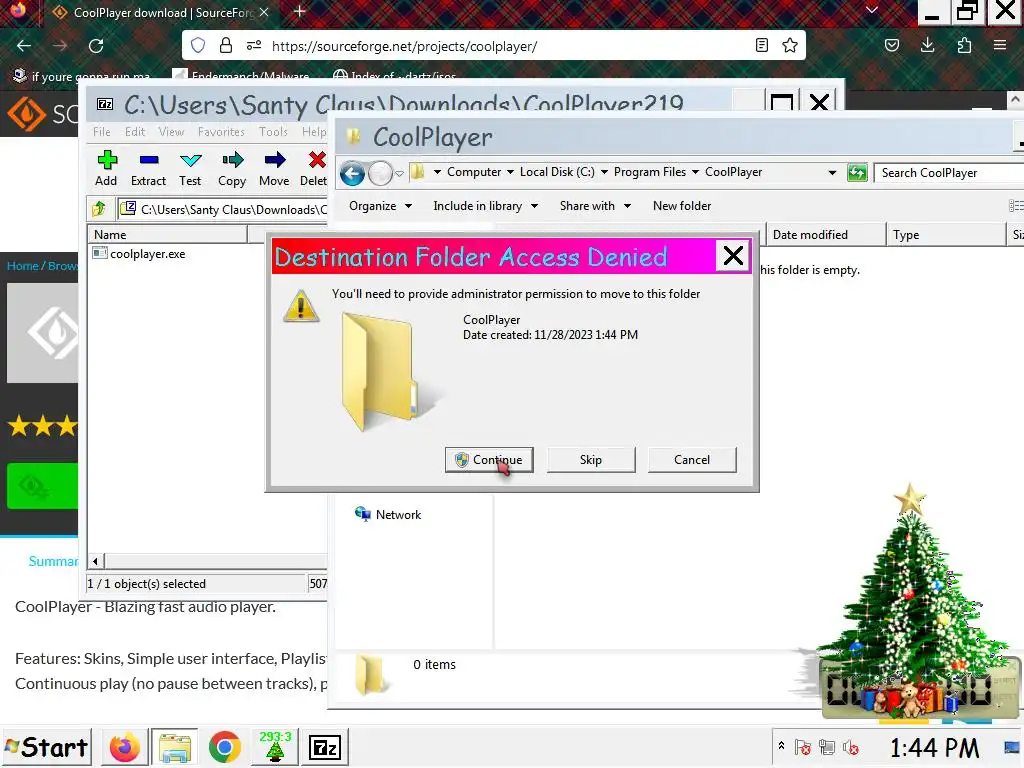This screenshot has width=1024, height=768.
Task: Click the Home breadcrumb link on SourceForge
Action: tap(22, 266)
